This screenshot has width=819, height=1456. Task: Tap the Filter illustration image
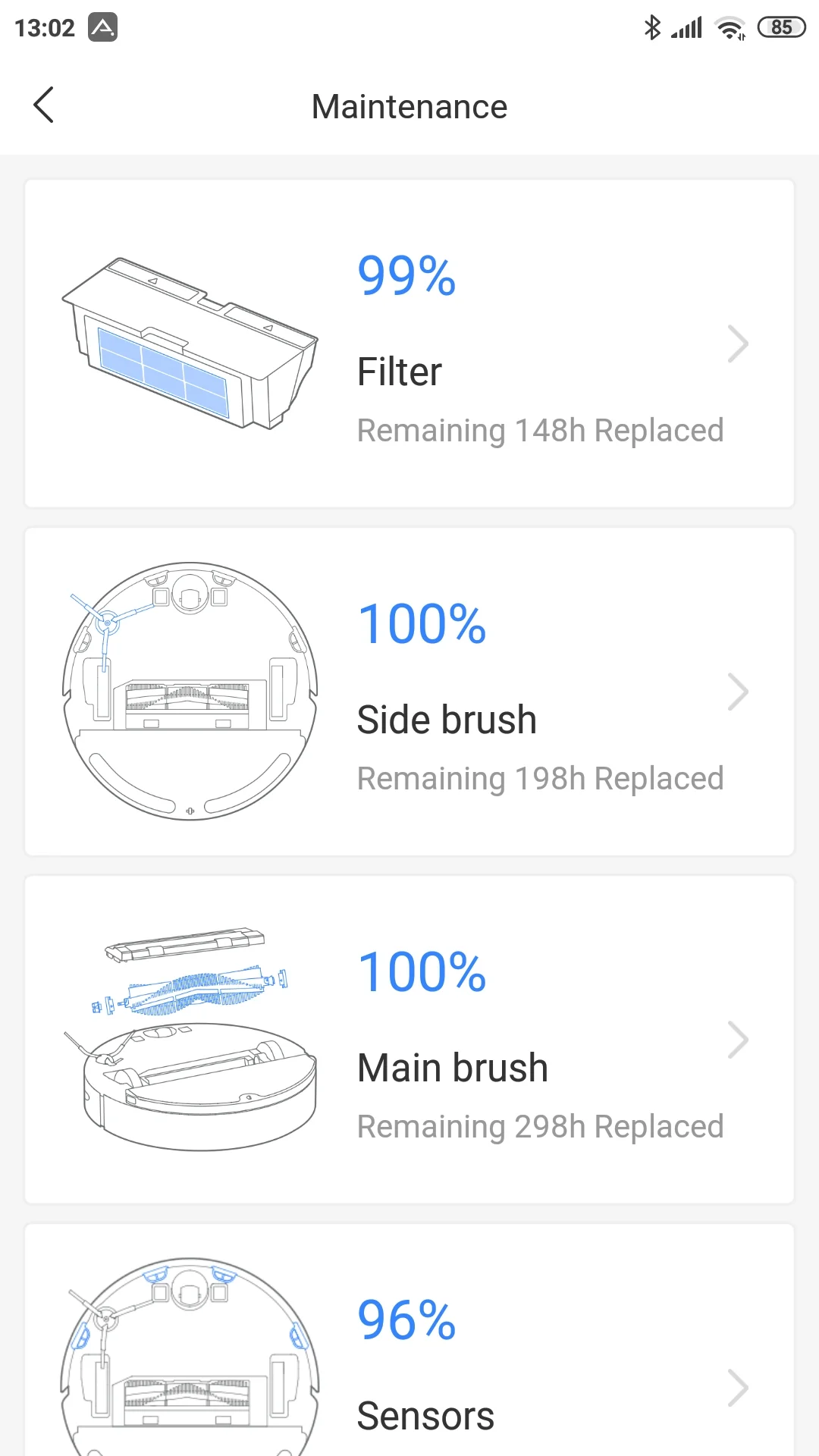[x=190, y=344]
